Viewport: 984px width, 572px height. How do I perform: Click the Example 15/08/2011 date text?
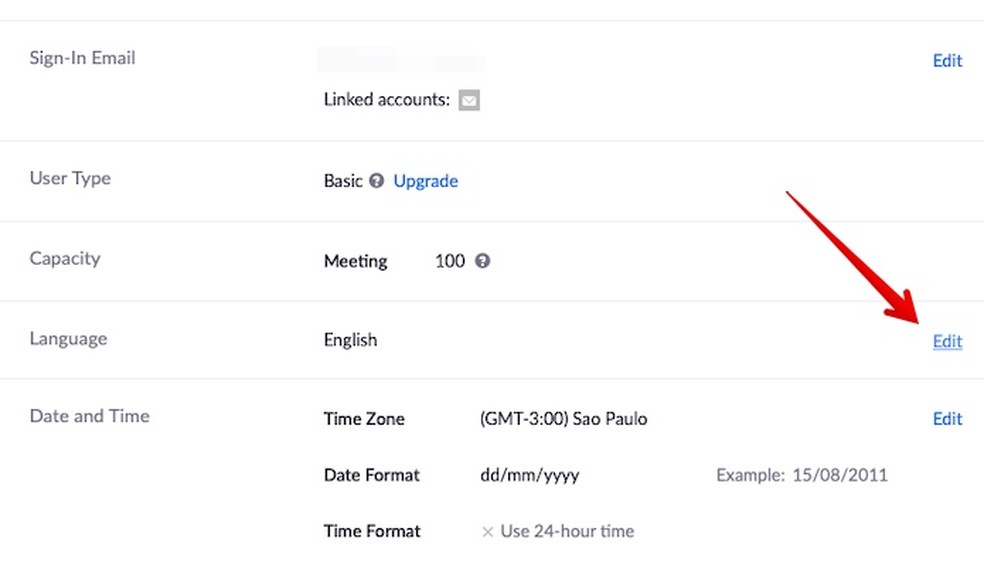(x=802, y=475)
